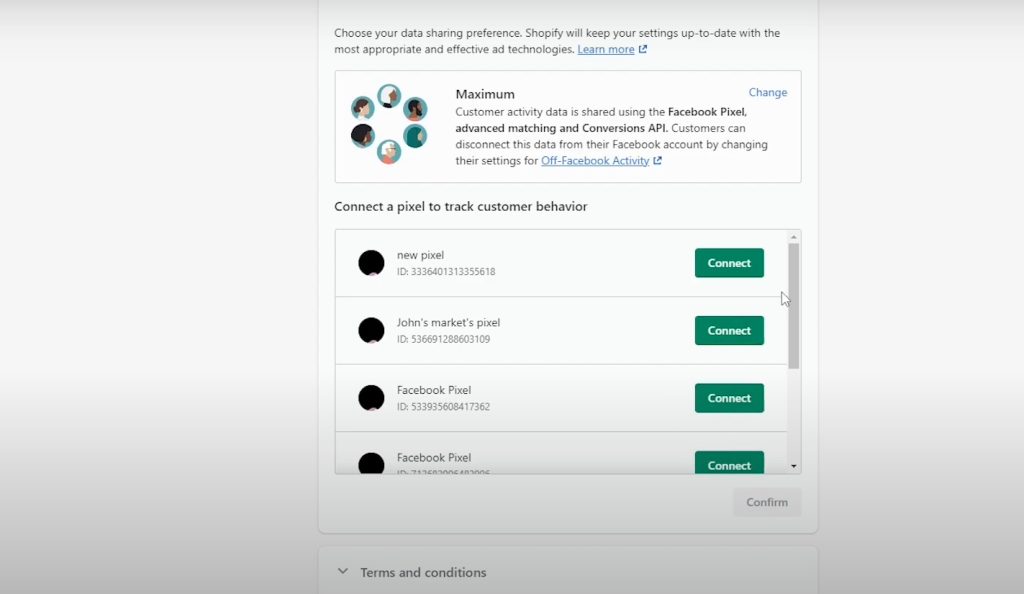The height and width of the screenshot is (594, 1024).
Task: Change the Maximum data sharing level
Action: click(767, 92)
